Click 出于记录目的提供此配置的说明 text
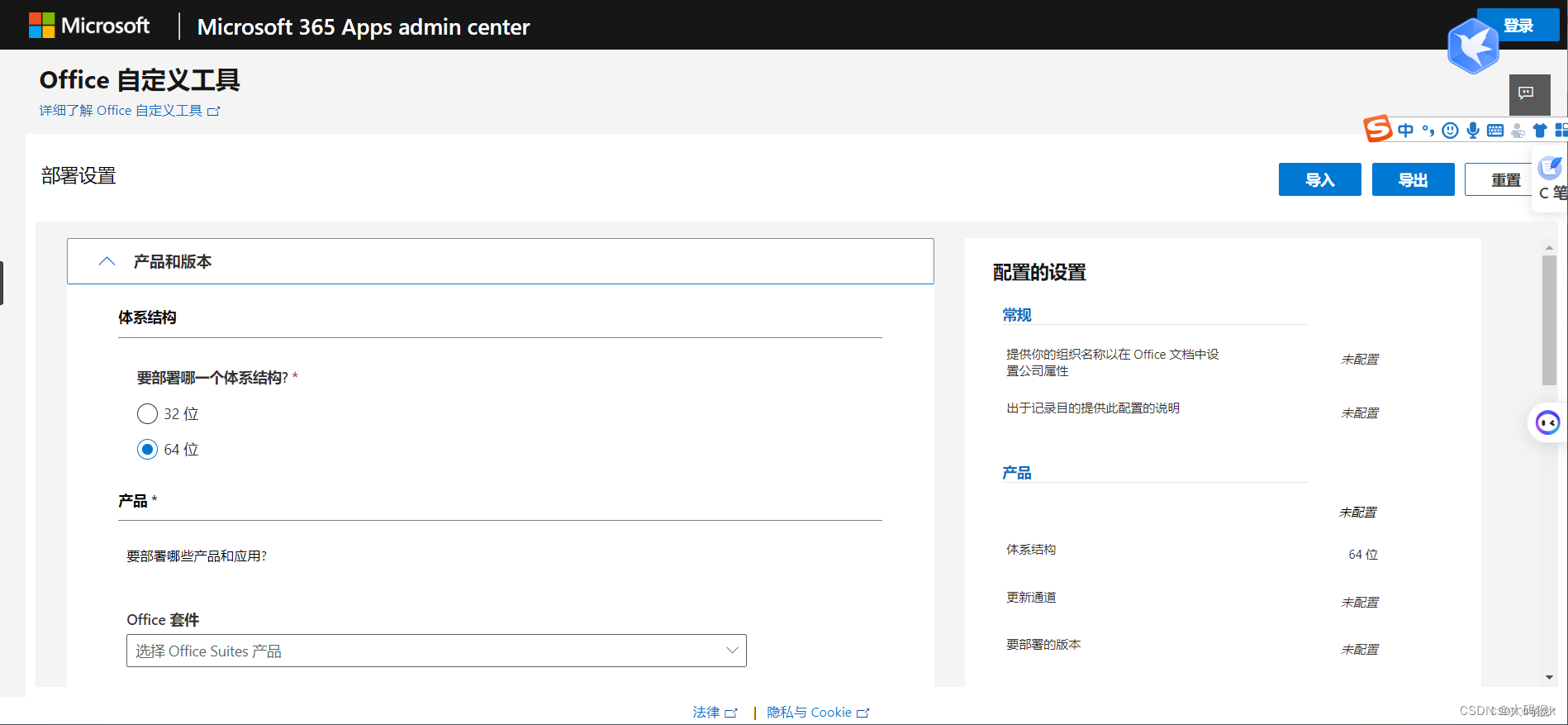 click(x=1093, y=408)
